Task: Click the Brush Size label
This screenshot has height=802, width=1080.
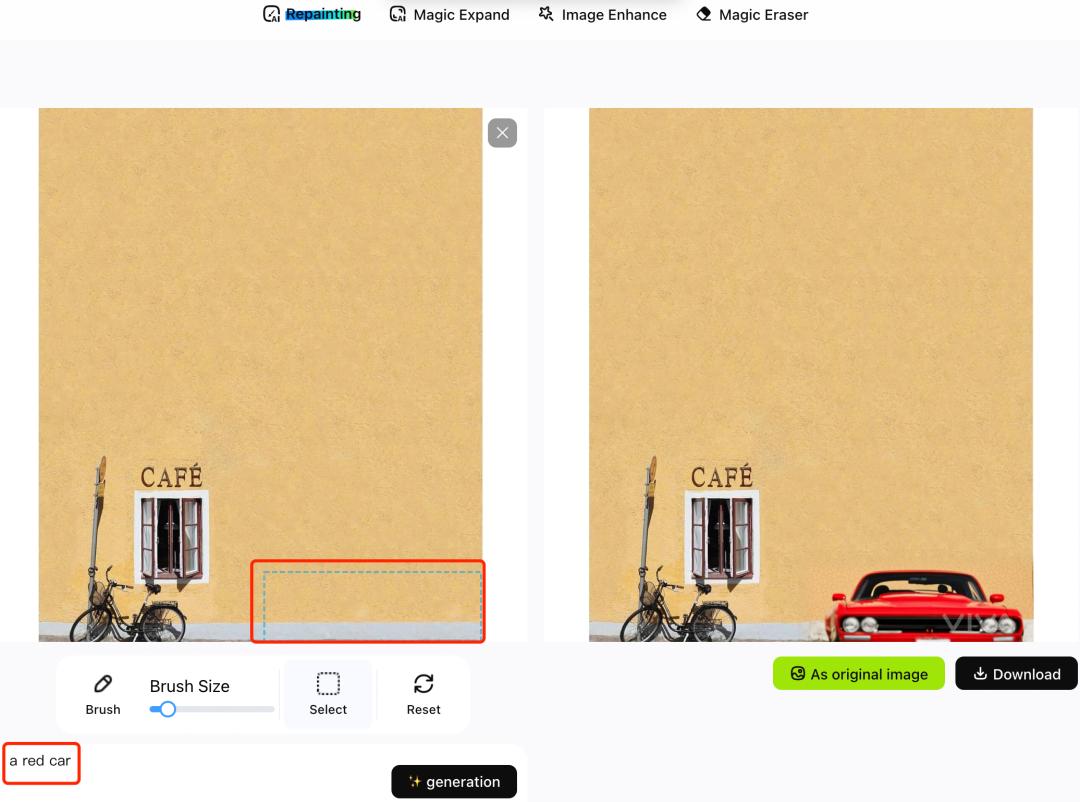Action: pos(189,686)
